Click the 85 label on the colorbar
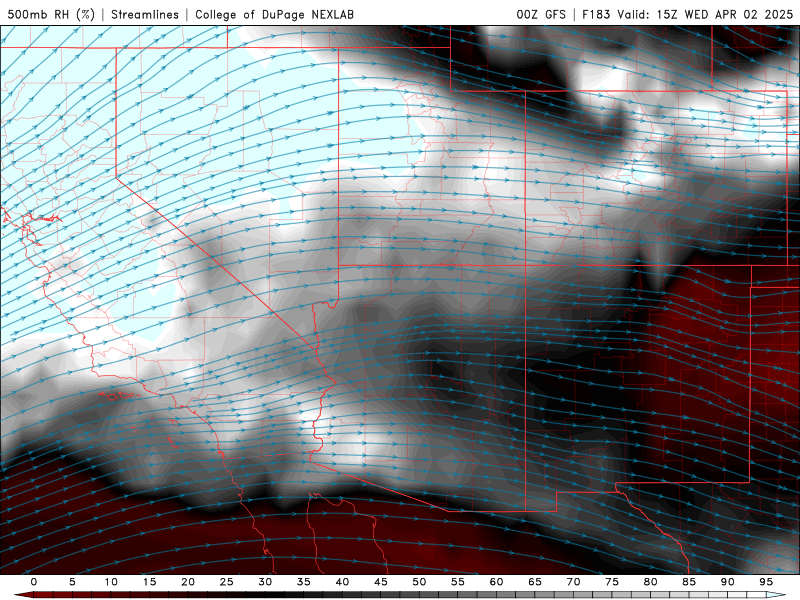The height and width of the screenshot is (600, 800). (x=689, y=582)
